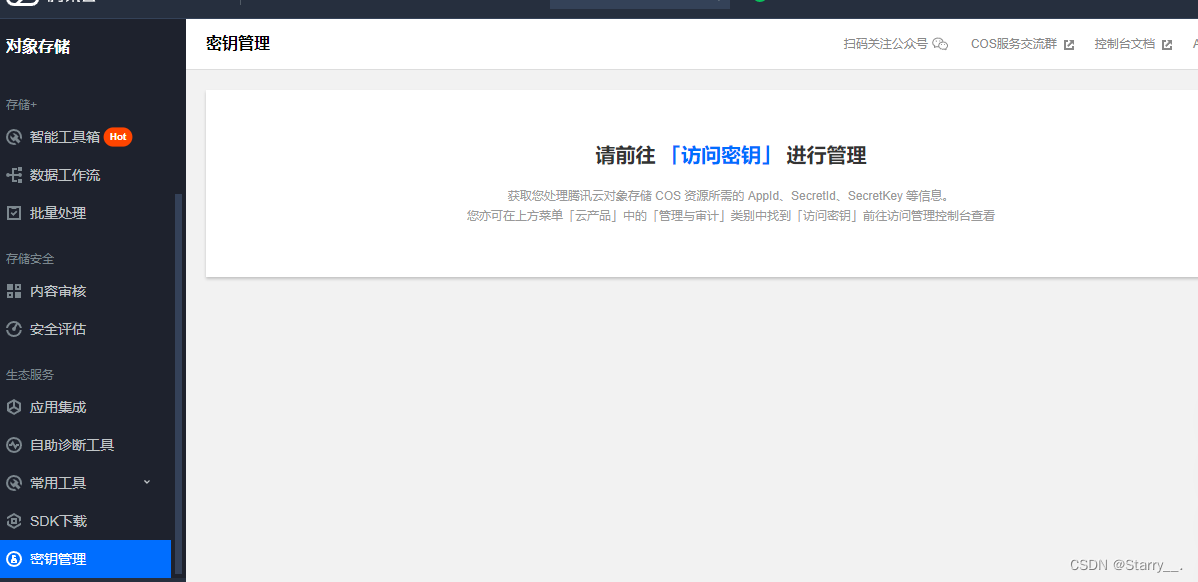Screen dimensions: 1198x582
Task: Click the 智能工具箱 sidebar icon
Action: [14, 137]
